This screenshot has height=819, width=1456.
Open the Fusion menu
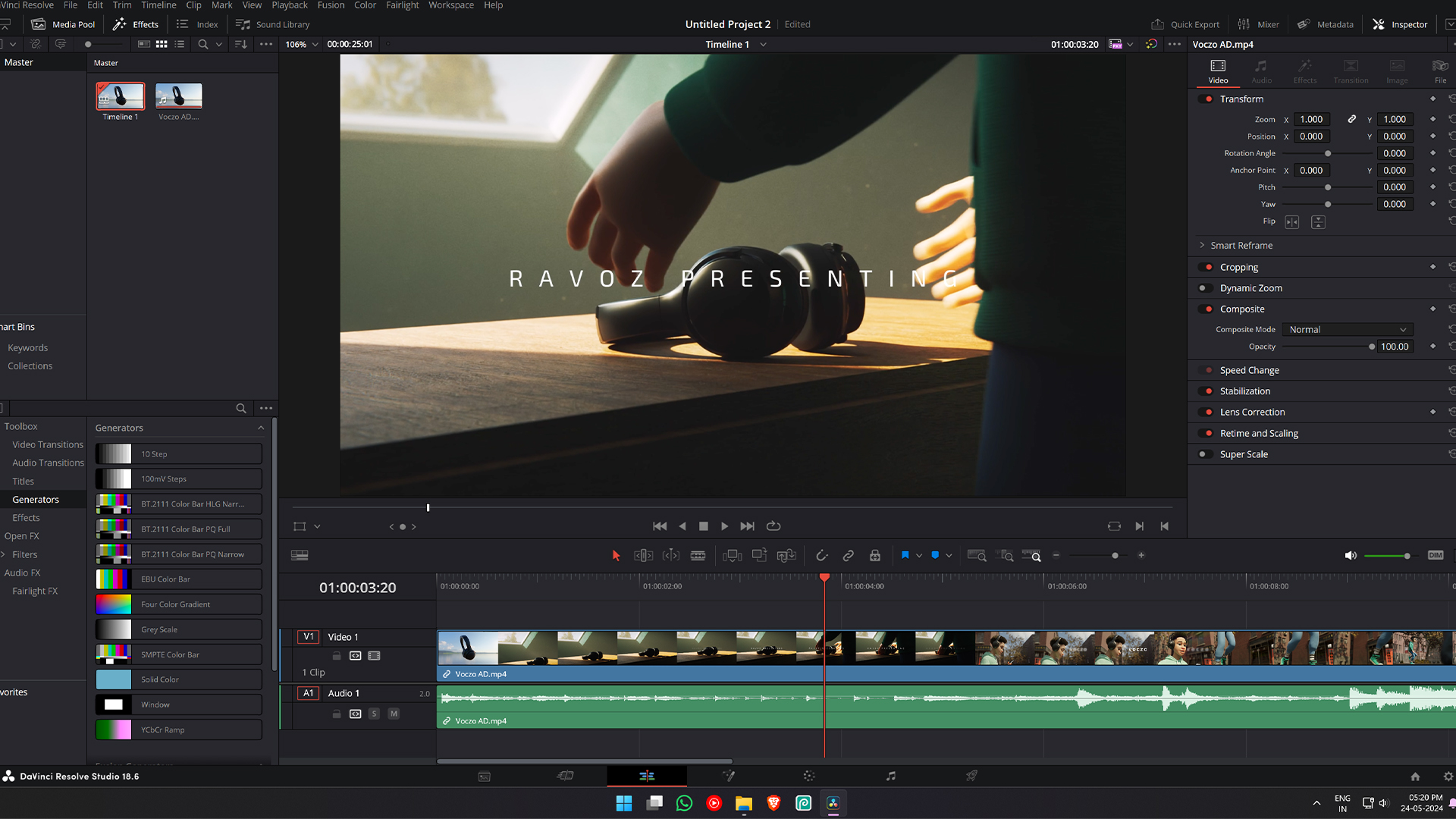331,5
